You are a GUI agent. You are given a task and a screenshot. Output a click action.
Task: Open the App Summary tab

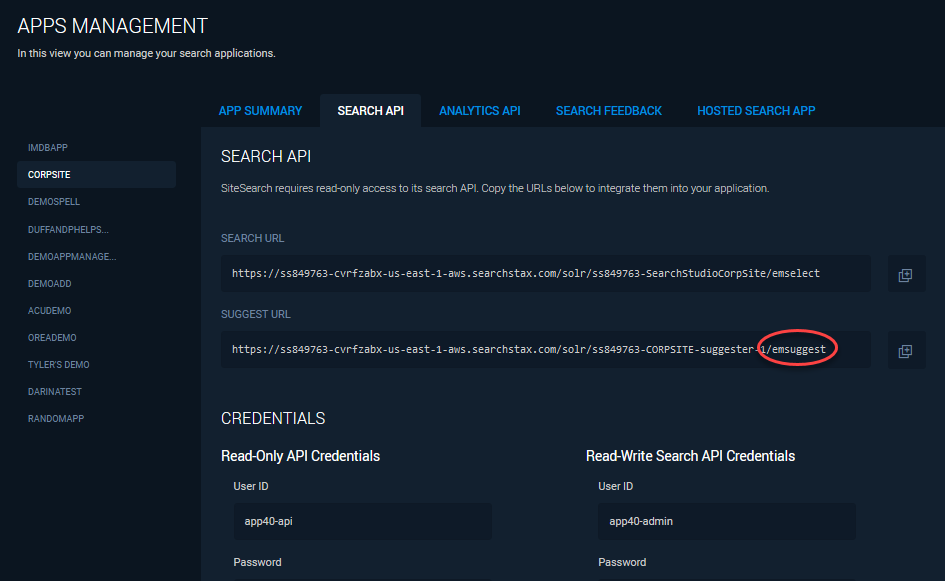(x=260, y=111)
